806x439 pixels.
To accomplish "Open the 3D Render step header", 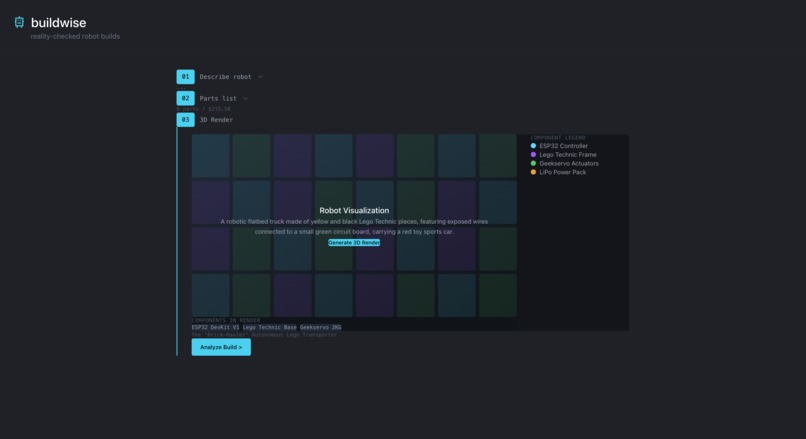I will tap(216, 120).
